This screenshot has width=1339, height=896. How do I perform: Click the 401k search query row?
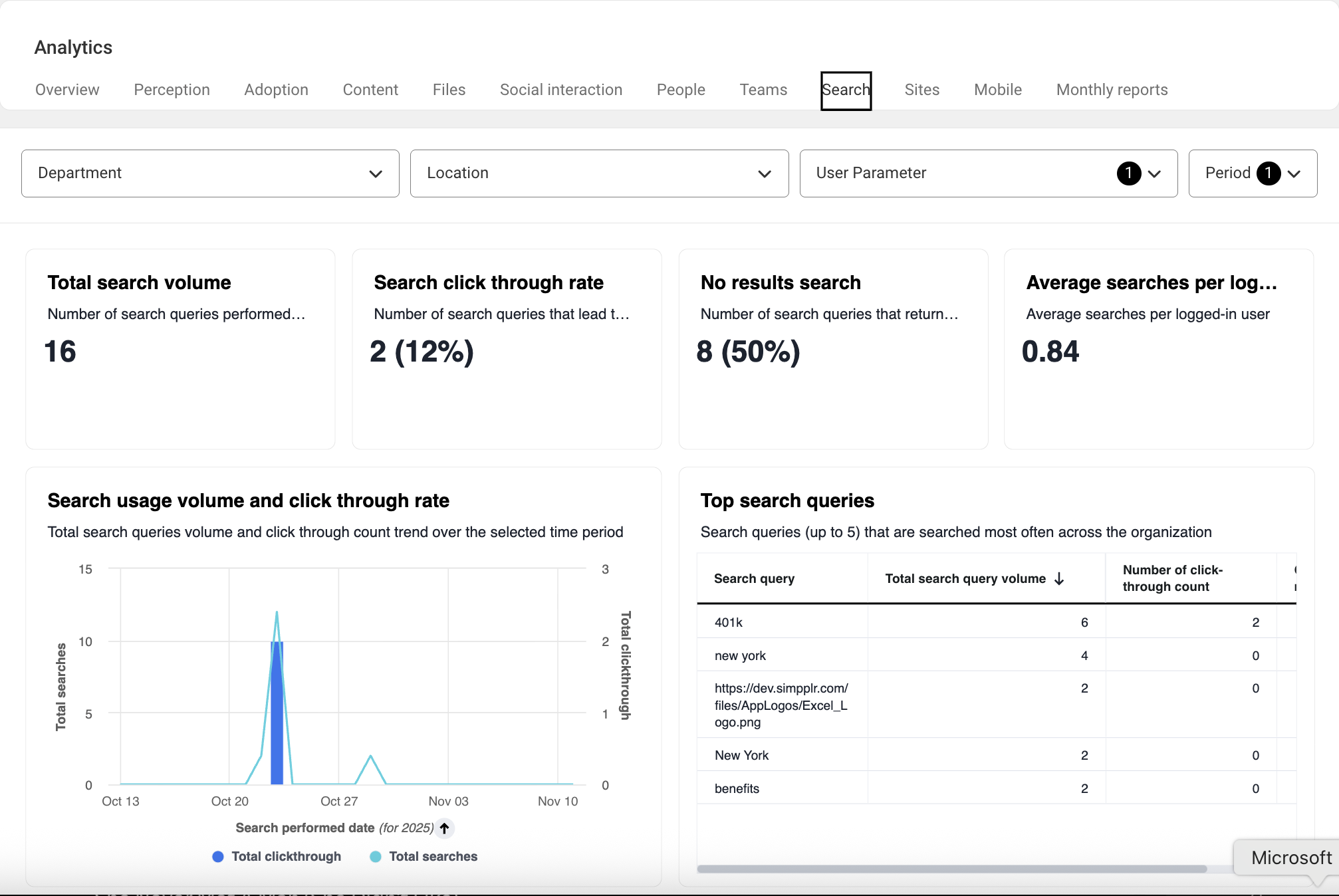(x=729, y=622)
